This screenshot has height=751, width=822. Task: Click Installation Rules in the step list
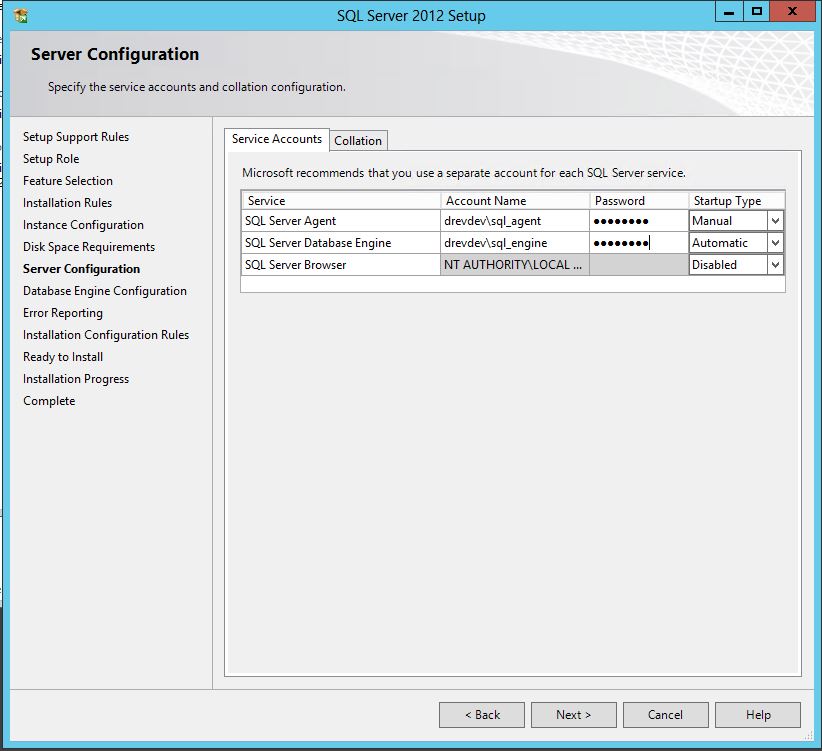[67, 203]
